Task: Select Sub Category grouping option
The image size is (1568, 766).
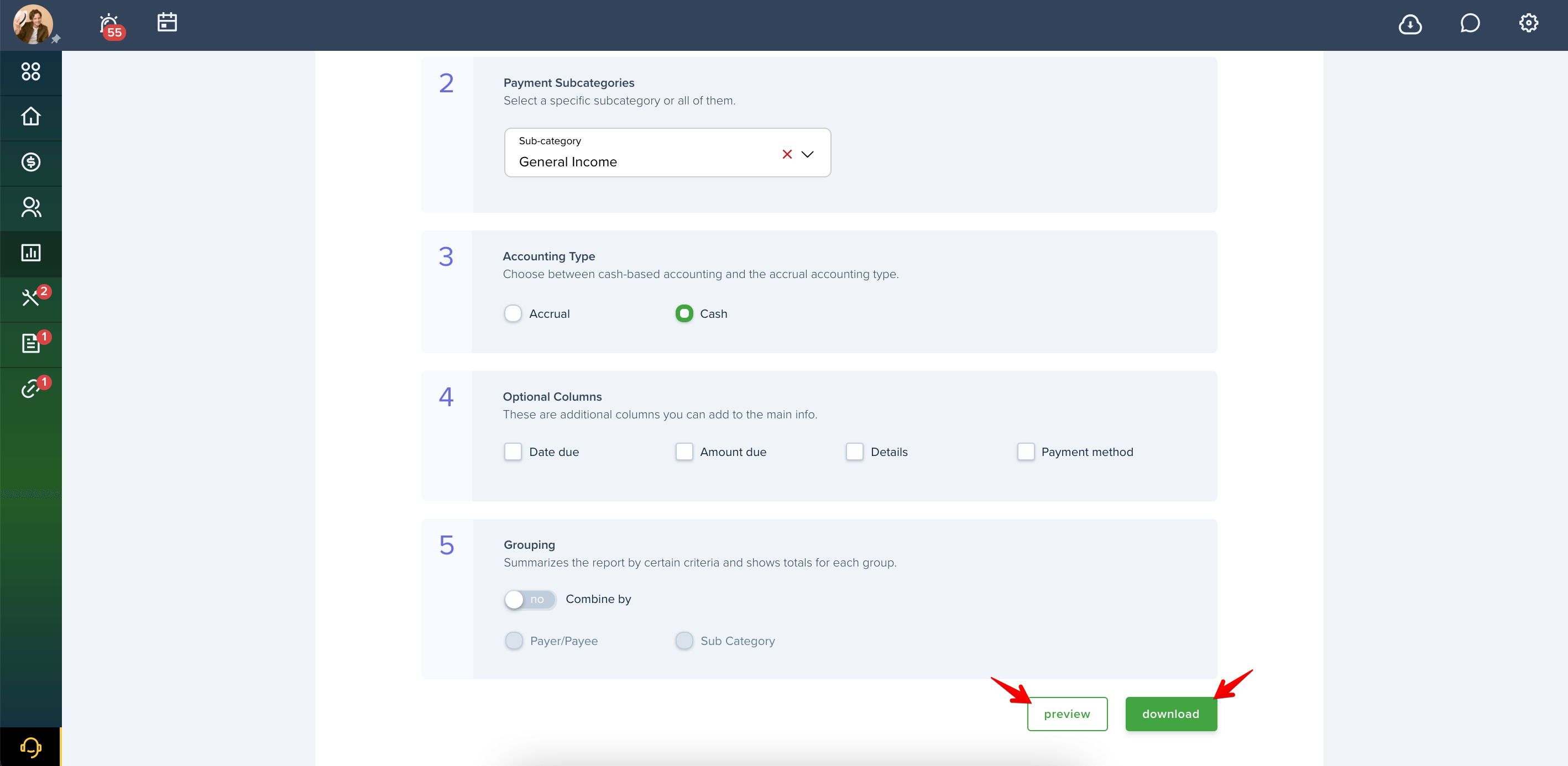Action: pyautogui.click(x=684, y=641)
